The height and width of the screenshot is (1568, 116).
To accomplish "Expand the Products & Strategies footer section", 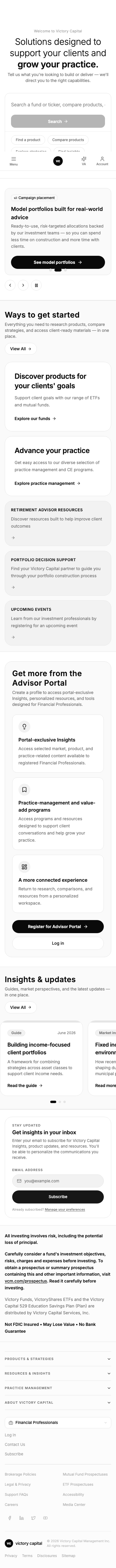I will (x=58, y=1359).
